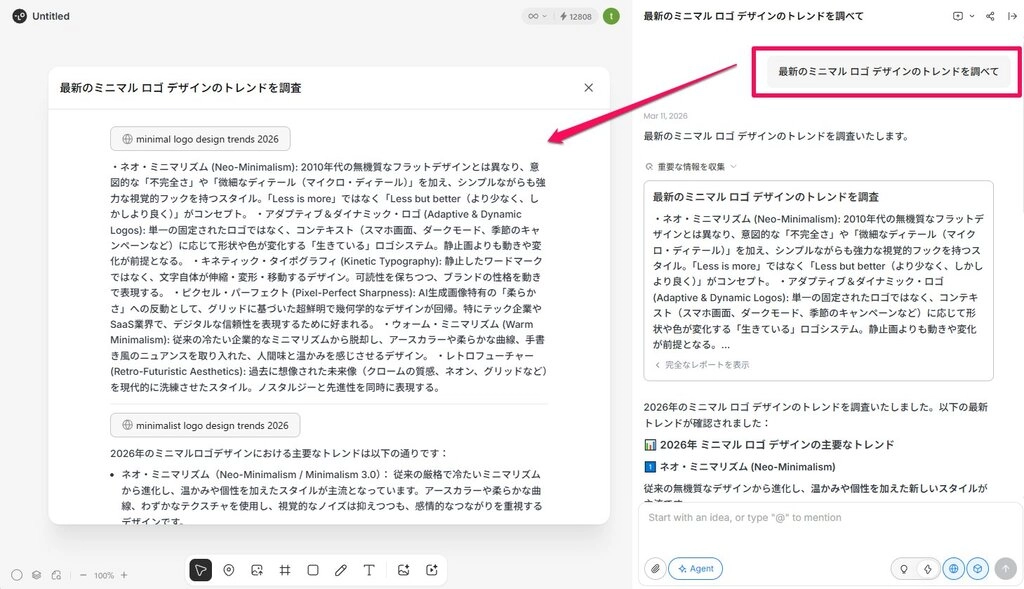Toggle the lightbulb thinking mode

tap(904, 569)
